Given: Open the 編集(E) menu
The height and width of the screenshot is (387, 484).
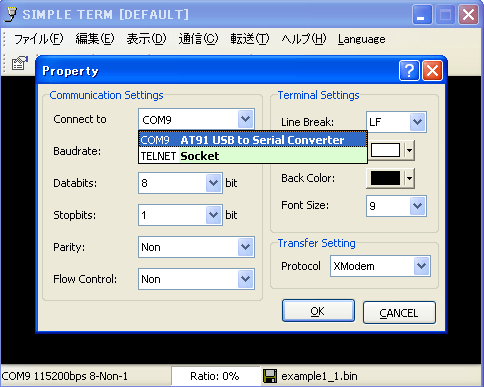Looking at the screenshot, I should coord(95,39).
